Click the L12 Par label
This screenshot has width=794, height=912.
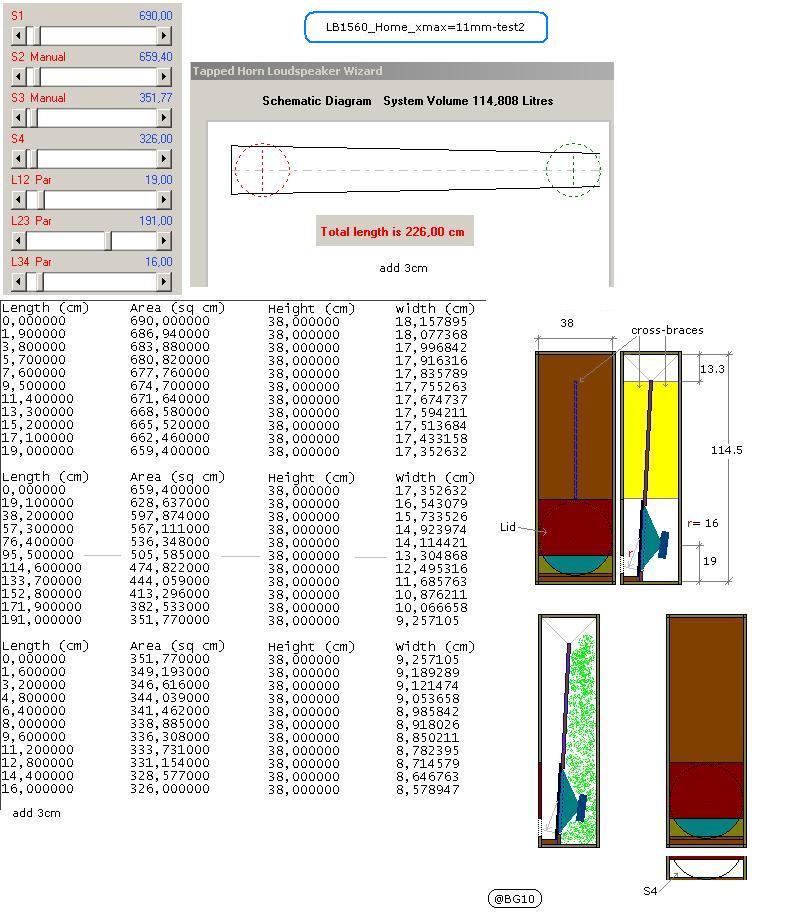pos(31,180)
